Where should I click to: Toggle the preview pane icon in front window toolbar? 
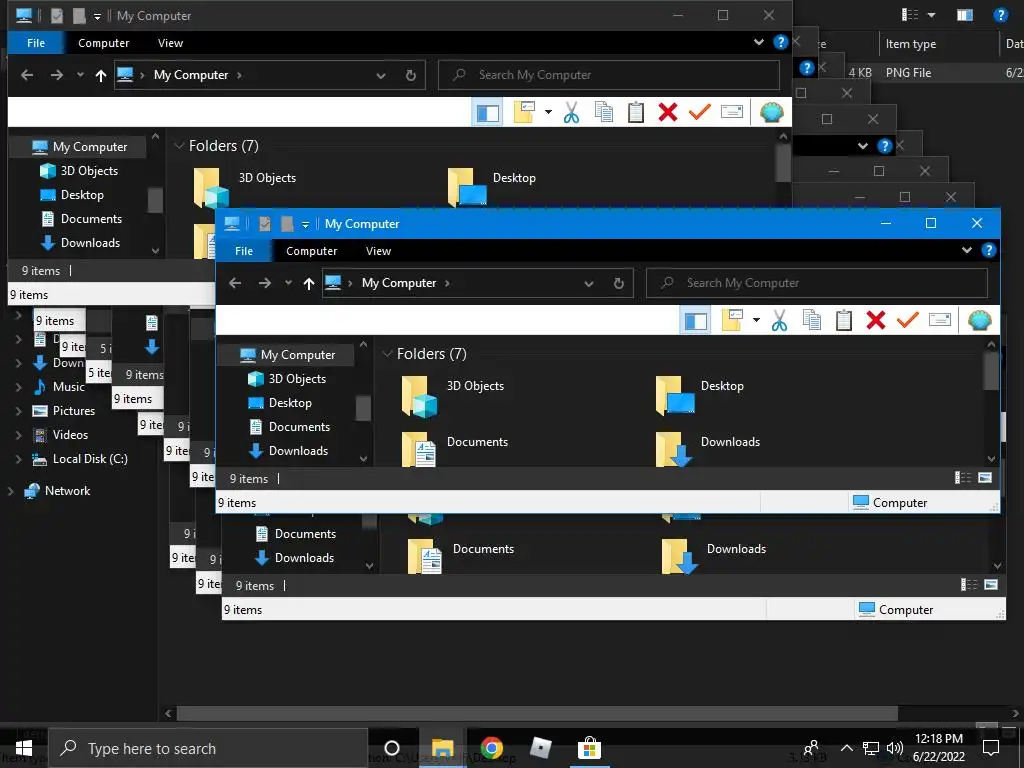(x=696, y=321)
